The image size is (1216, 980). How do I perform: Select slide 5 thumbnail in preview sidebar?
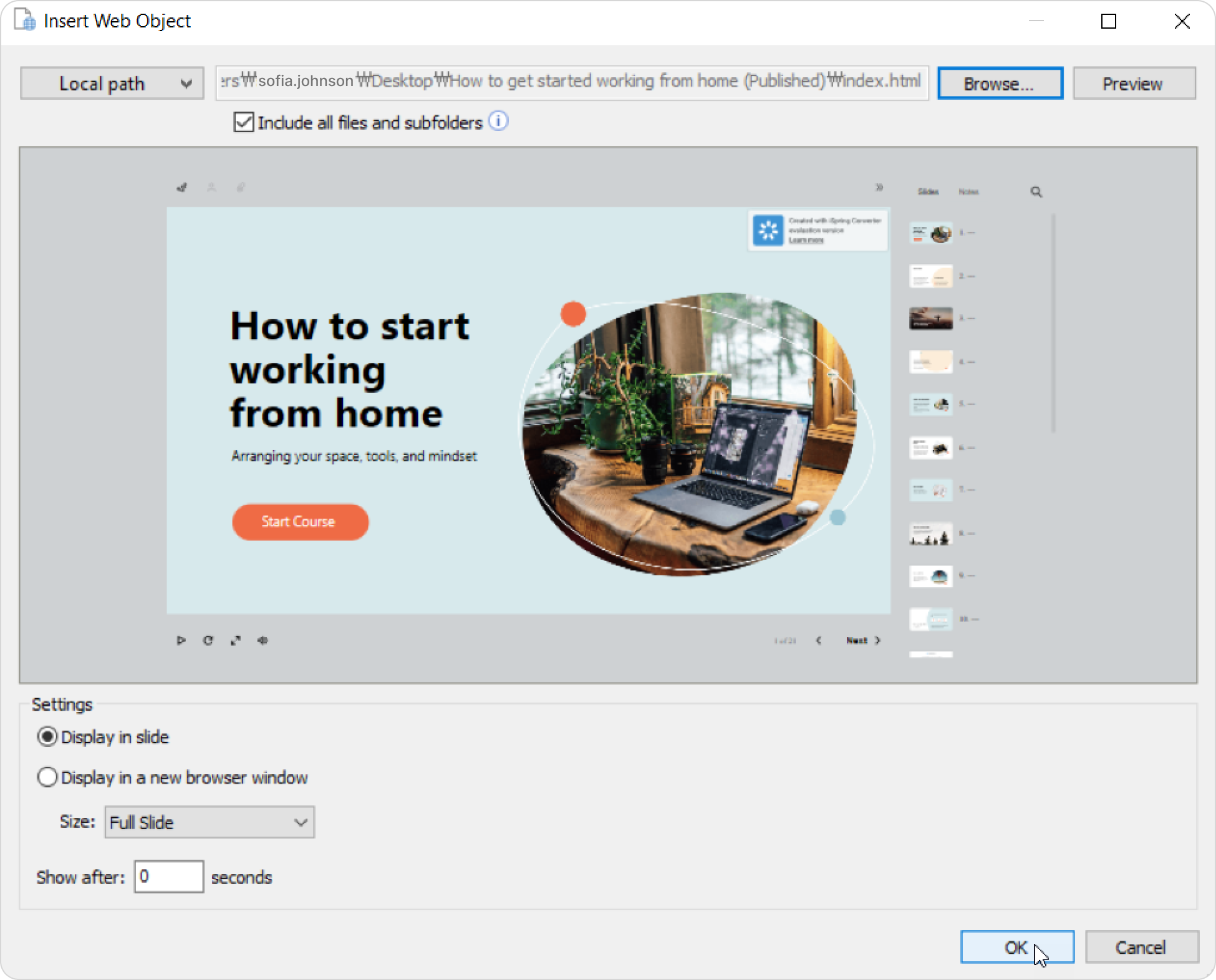tap(931, 405)
